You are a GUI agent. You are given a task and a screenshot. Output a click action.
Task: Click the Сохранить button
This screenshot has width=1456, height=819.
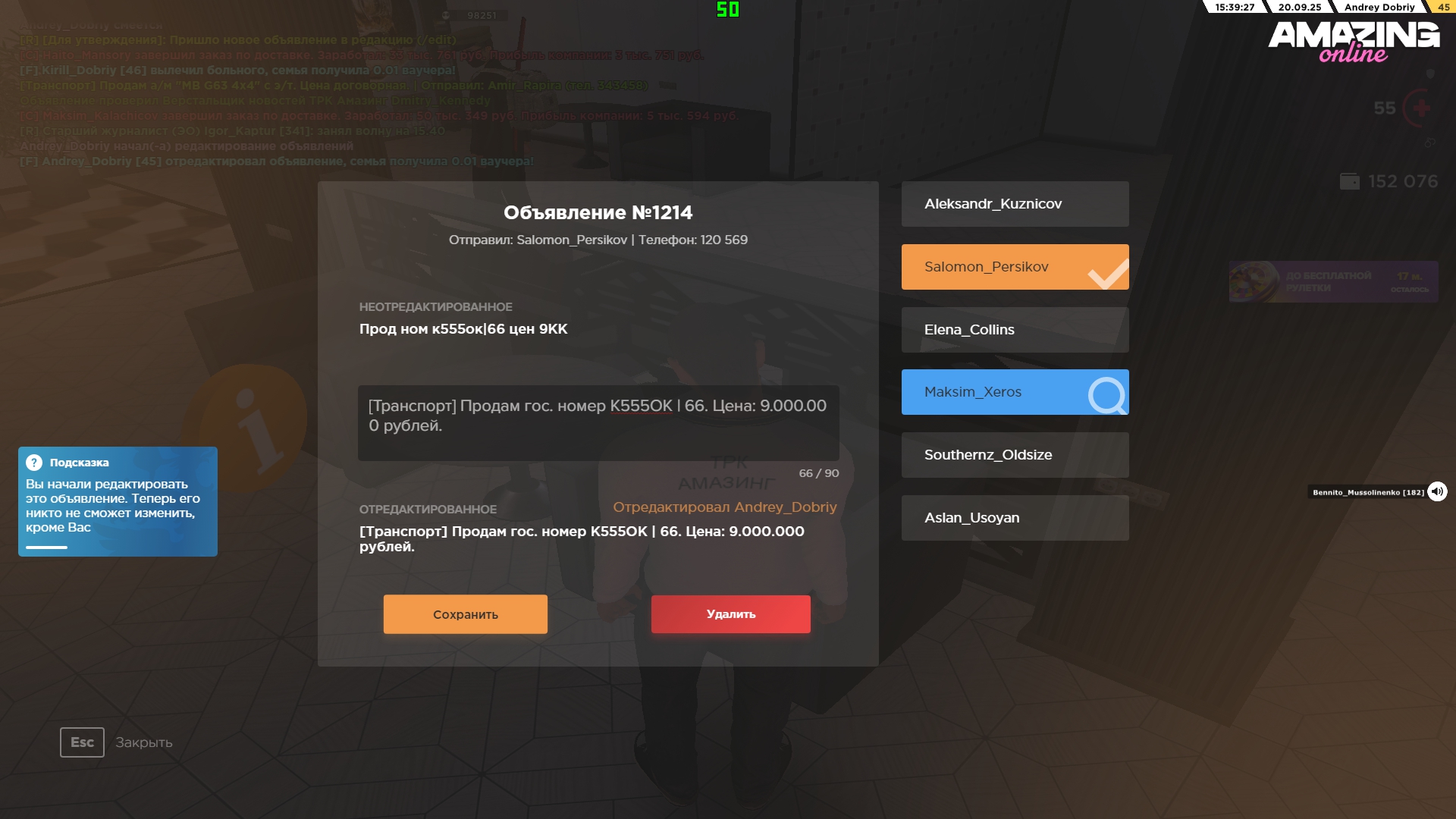pos(465,614)
